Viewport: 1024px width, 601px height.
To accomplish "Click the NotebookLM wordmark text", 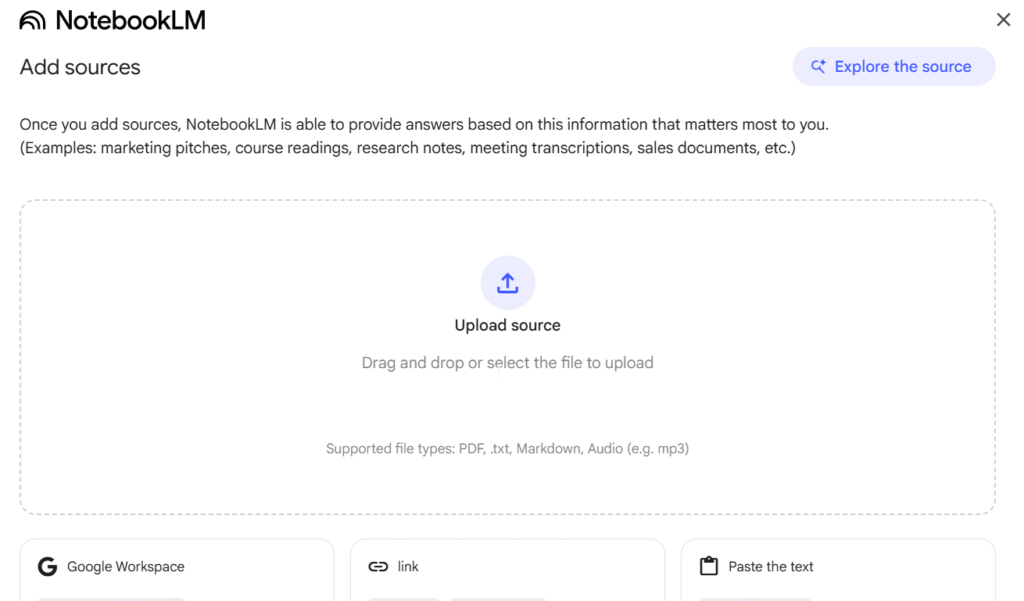I will click(130, 20).
